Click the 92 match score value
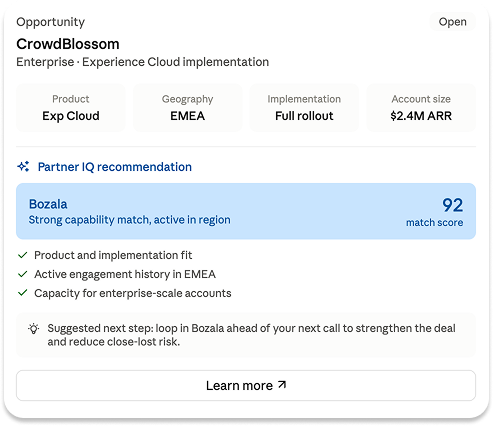 (452, 205)
